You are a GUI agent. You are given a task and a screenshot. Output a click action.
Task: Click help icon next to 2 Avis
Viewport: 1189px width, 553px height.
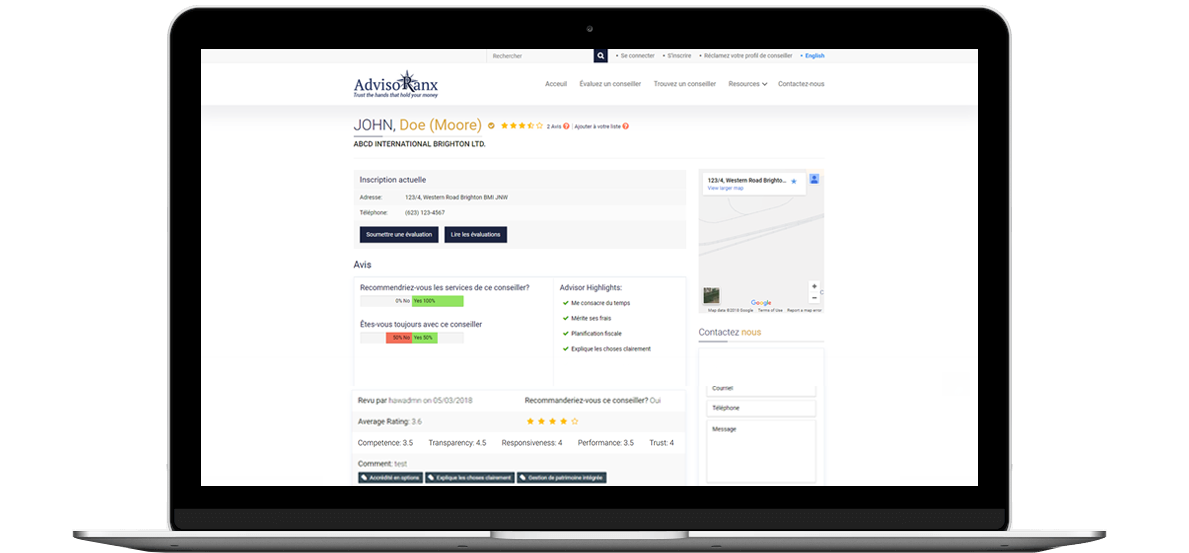566,127
